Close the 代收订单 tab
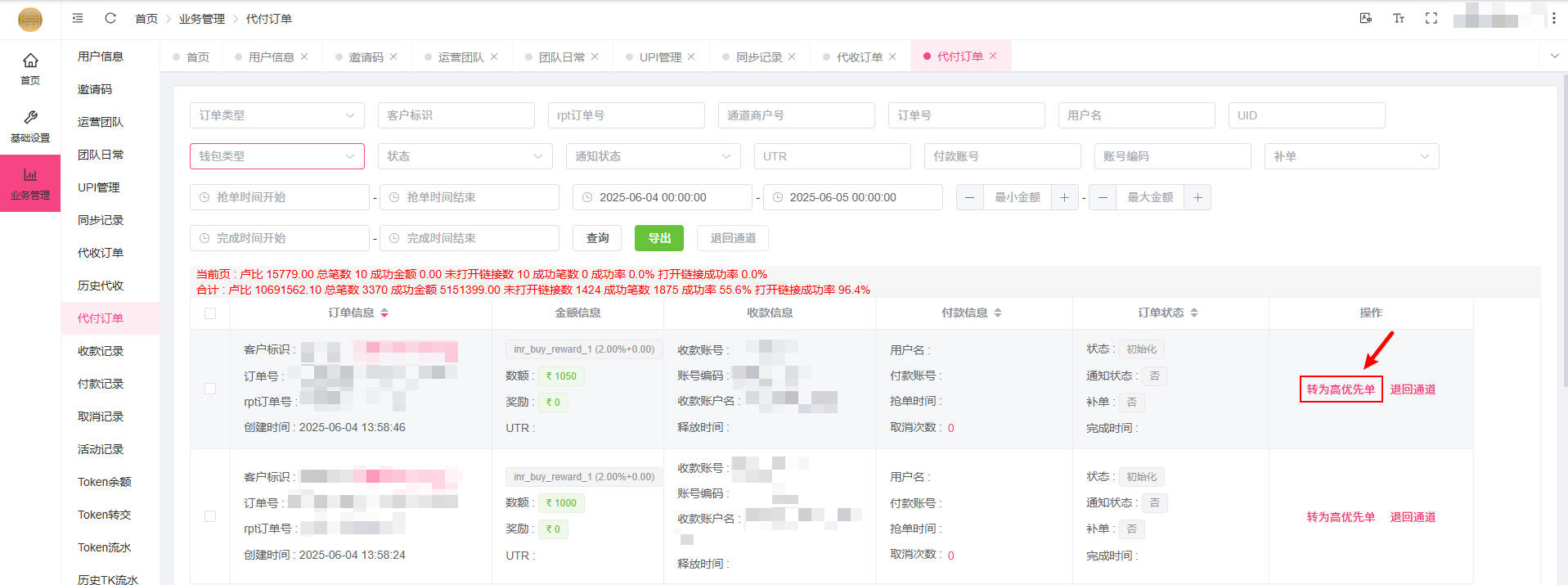The image size is (1568, 585). coord(892,56)
